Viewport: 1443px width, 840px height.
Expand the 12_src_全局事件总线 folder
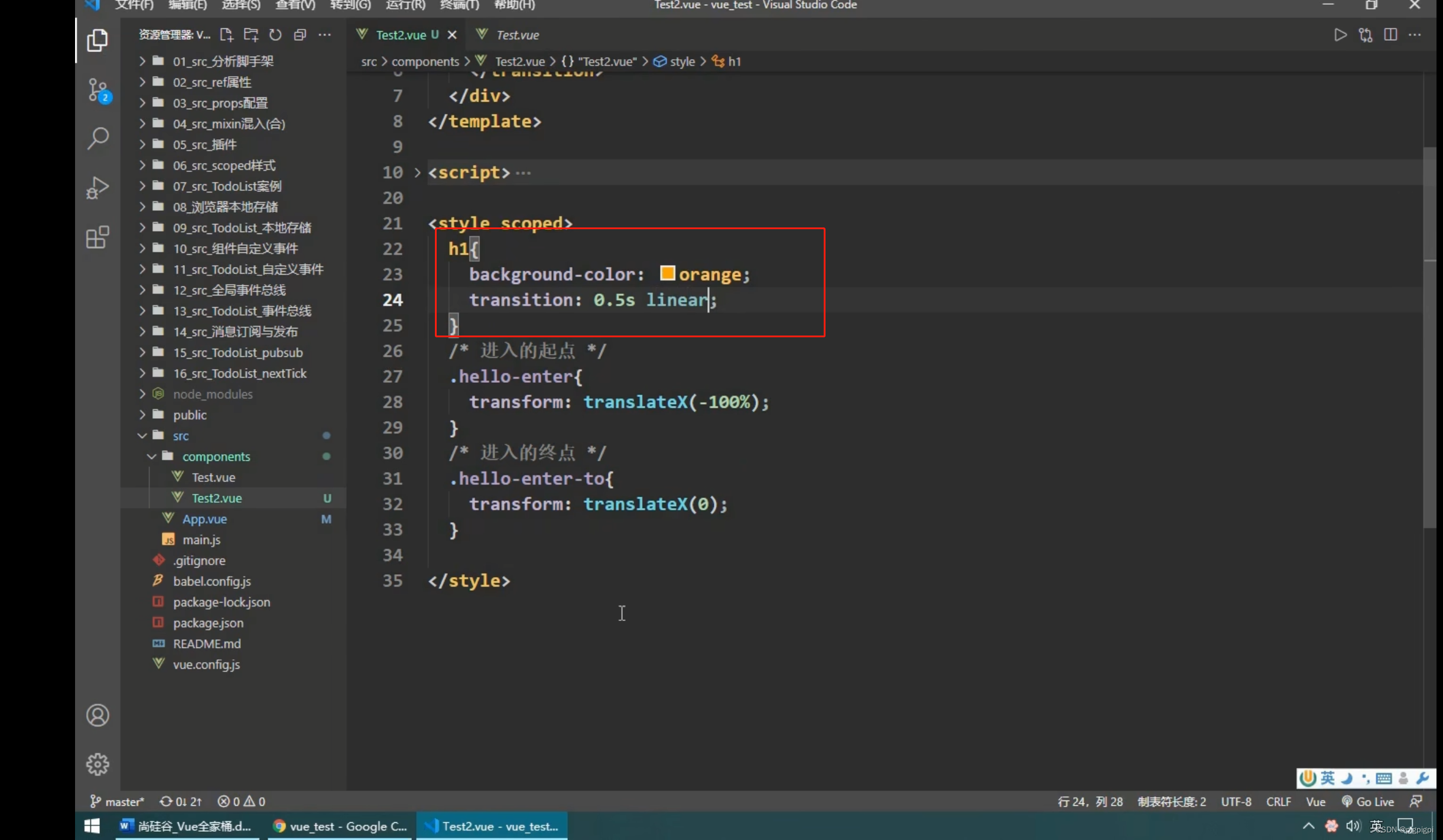tap(233, 290)
